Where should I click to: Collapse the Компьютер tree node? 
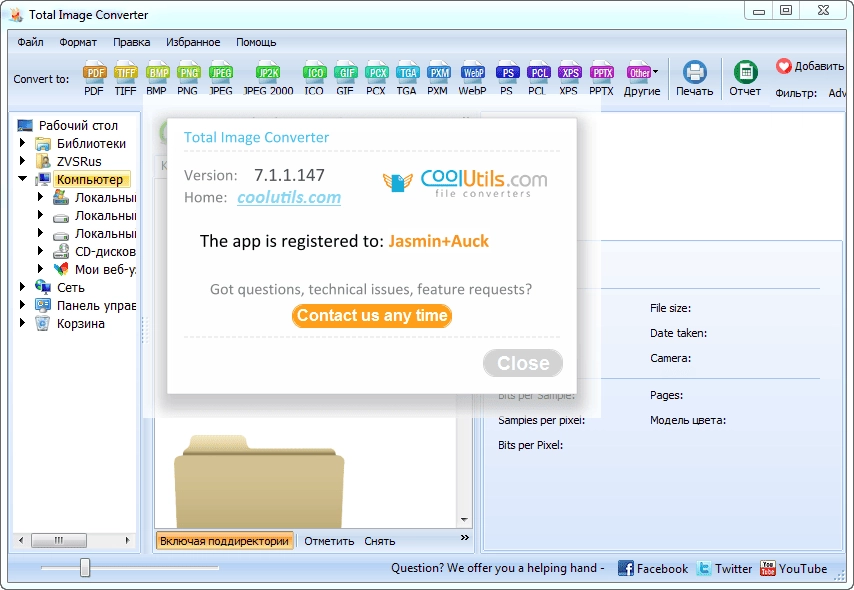[22, 179]
